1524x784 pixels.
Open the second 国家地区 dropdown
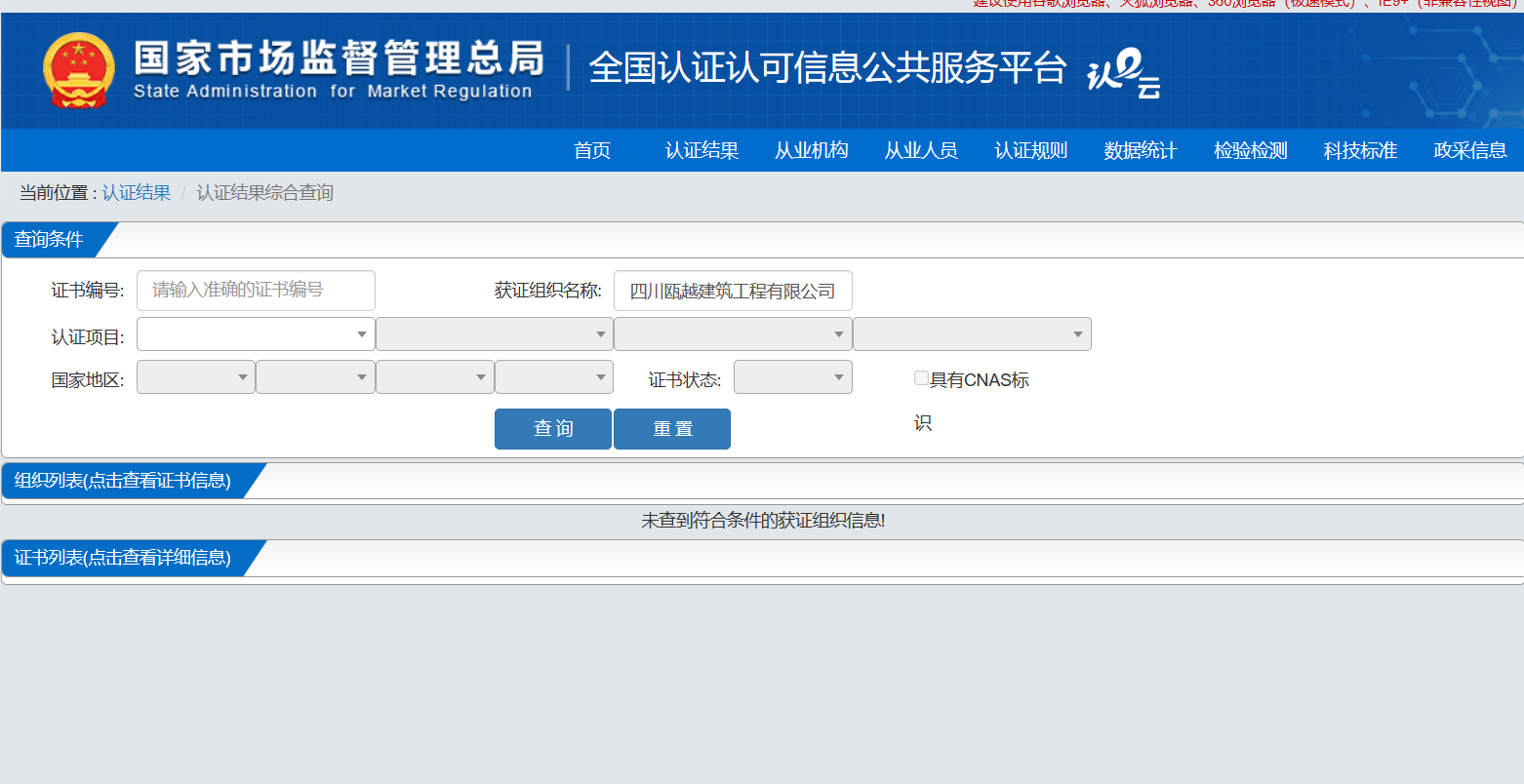pyautogui.click(x=315, y=377)
